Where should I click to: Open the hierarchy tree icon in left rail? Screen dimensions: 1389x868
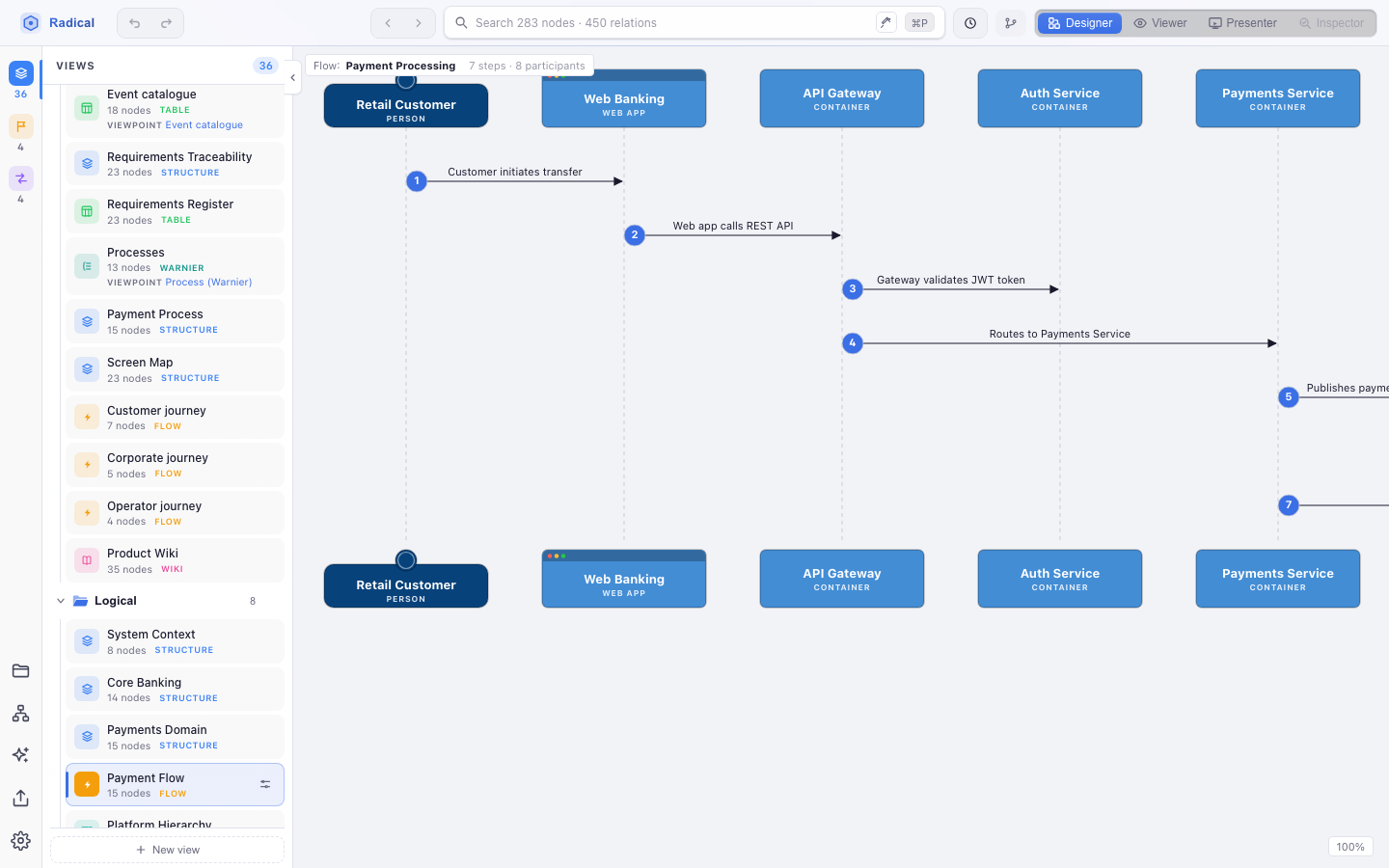[x=21, y=714]
